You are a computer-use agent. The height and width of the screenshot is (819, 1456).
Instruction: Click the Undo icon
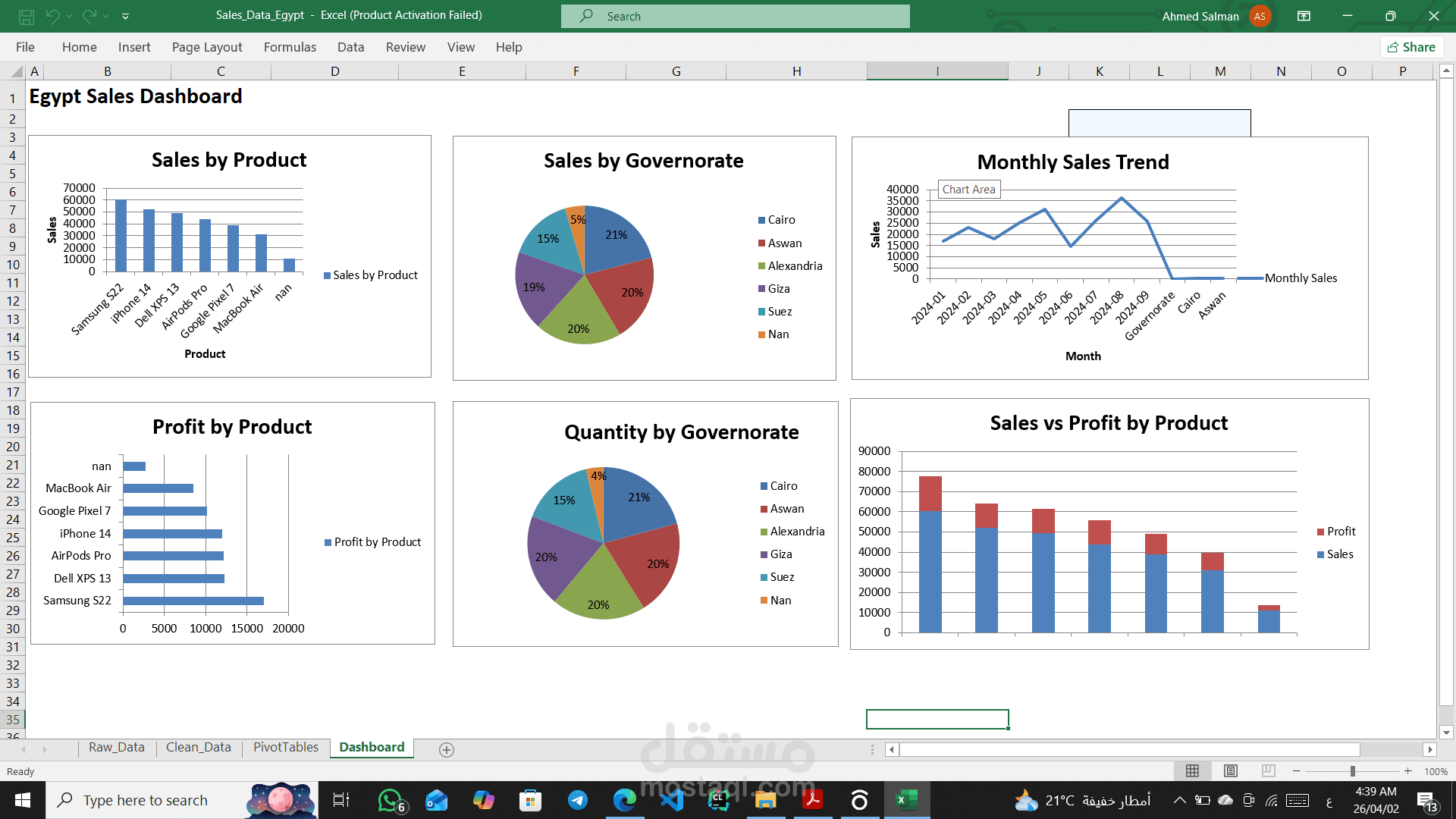pyautogui.click(x=52, y=16)
